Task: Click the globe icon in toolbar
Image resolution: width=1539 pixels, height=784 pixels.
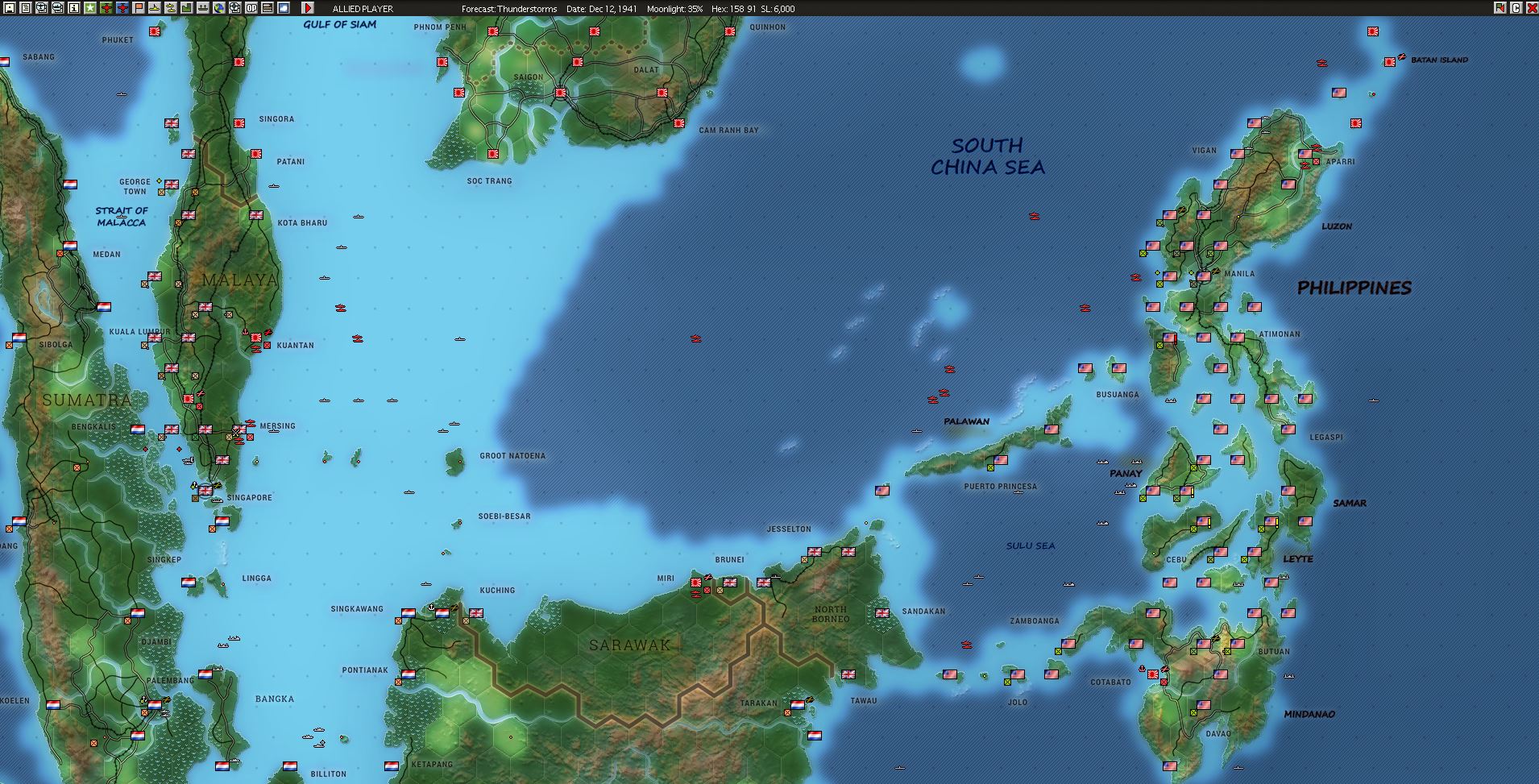Action: tap(219, 8)
